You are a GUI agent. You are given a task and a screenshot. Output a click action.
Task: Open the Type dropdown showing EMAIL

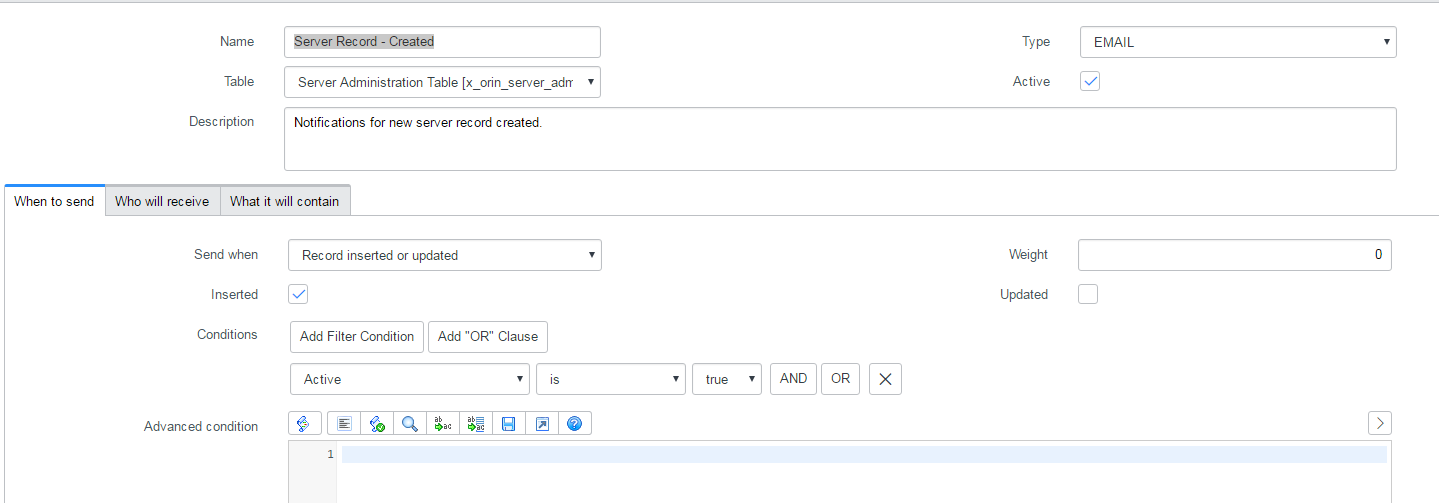1238,42
